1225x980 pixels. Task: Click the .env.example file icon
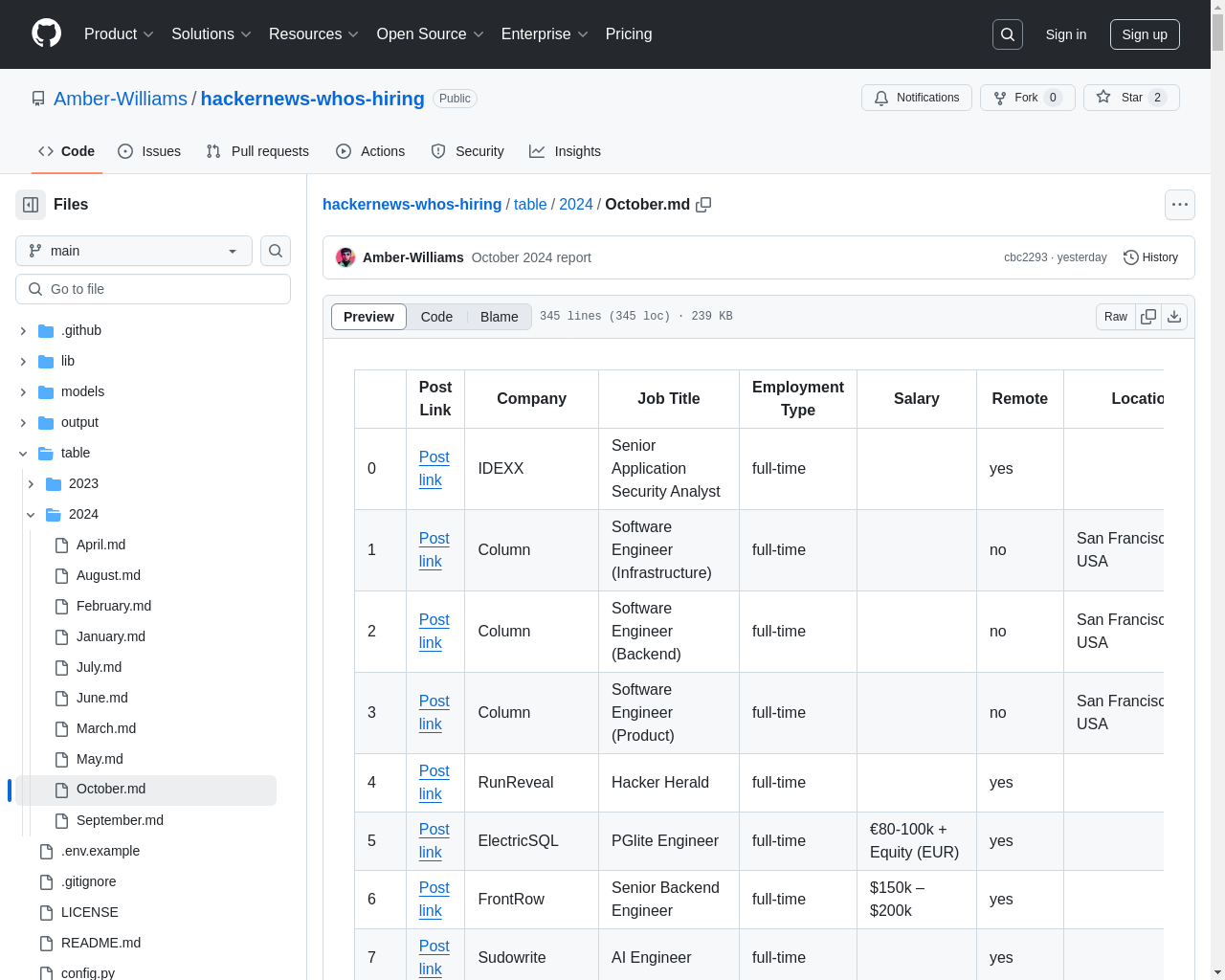pos(46,851)
